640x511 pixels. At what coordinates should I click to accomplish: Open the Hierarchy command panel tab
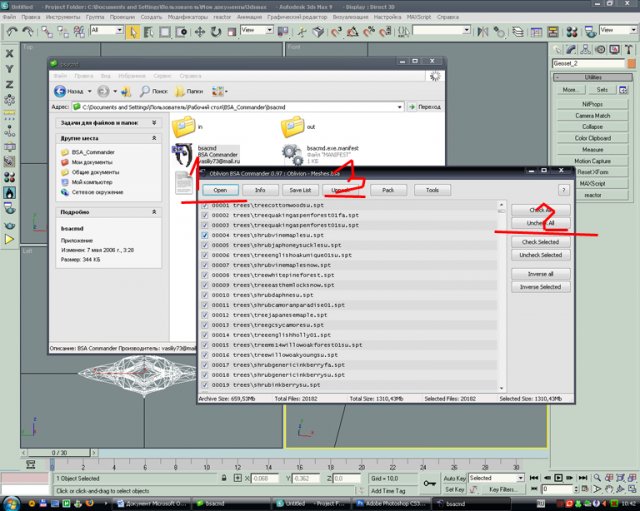click(586, 50)
